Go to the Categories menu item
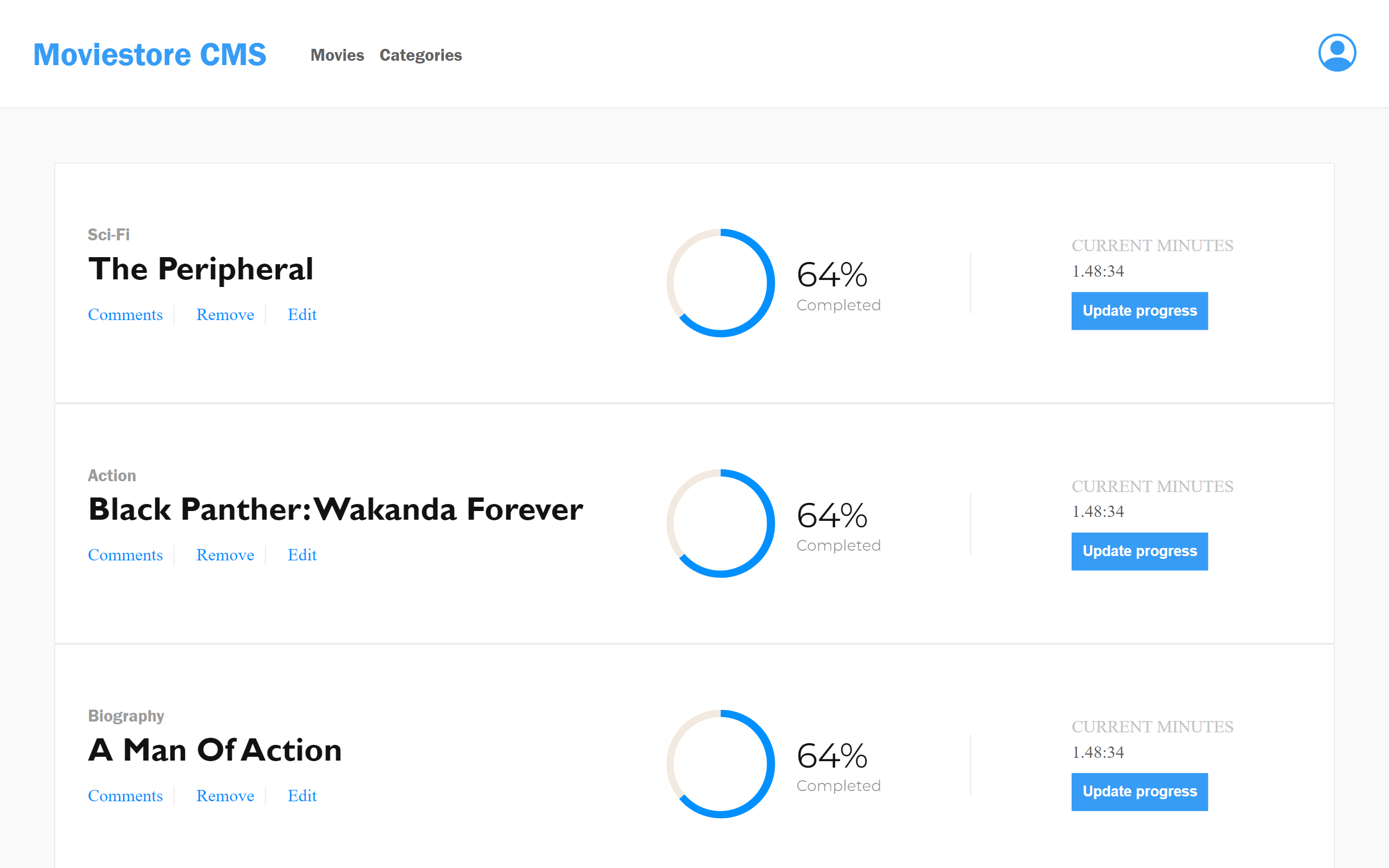The width and height of the screenshot is (1389, 868). 420,55
